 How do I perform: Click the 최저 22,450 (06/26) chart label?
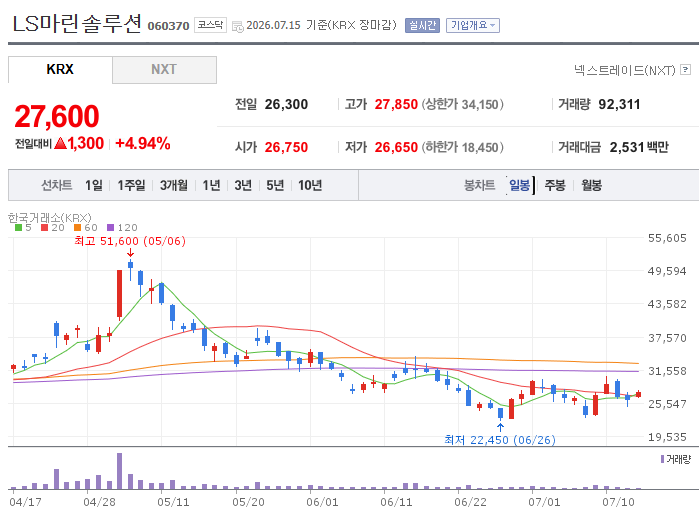pos(500,440)
